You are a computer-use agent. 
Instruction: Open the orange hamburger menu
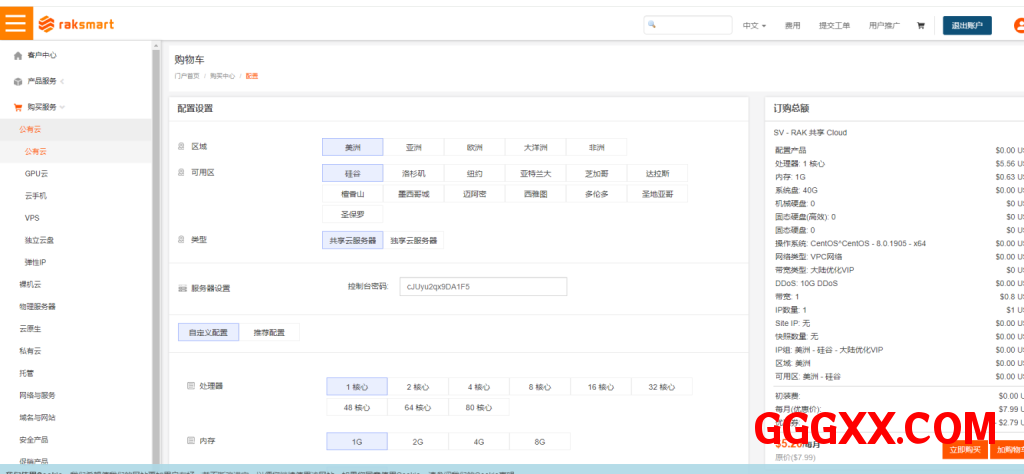pyautogui.click(x=16, y=24)
